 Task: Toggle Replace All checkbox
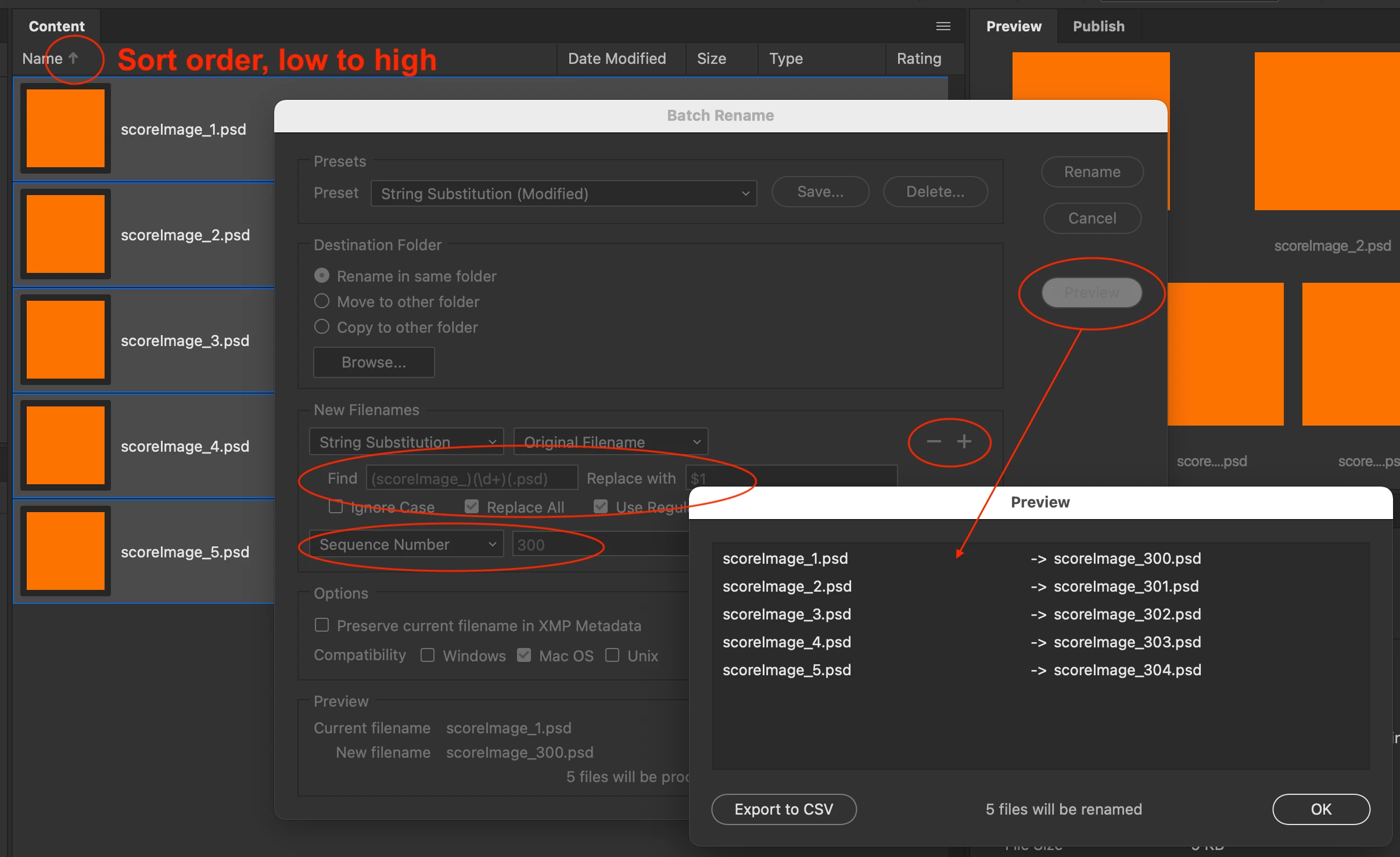pos(472,507)
